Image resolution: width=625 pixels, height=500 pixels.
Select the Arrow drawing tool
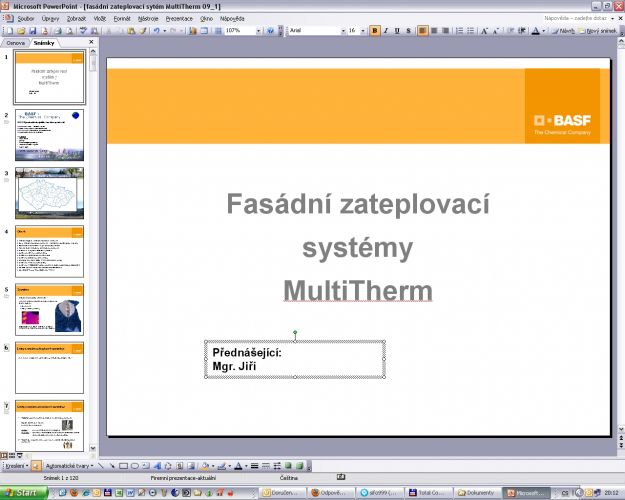[x=112, y=466]
